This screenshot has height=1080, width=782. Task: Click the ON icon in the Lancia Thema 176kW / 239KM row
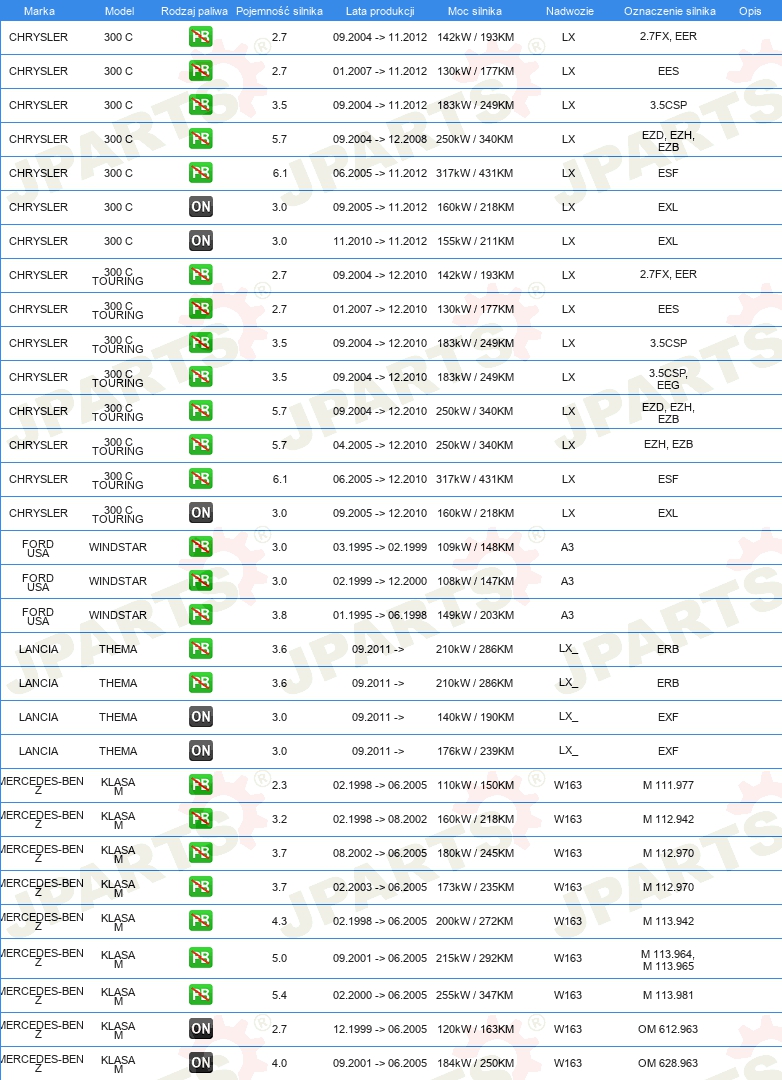click(200, 751)
